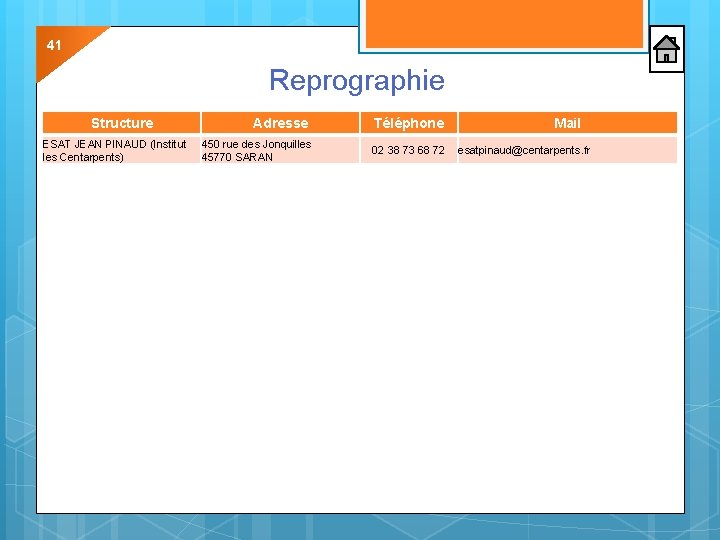Image resolution: width=720 pixels, height=540 pixels.
Task: Click the esatpinaud@centarpents.fr email address
Action: (x=524, y=150)
